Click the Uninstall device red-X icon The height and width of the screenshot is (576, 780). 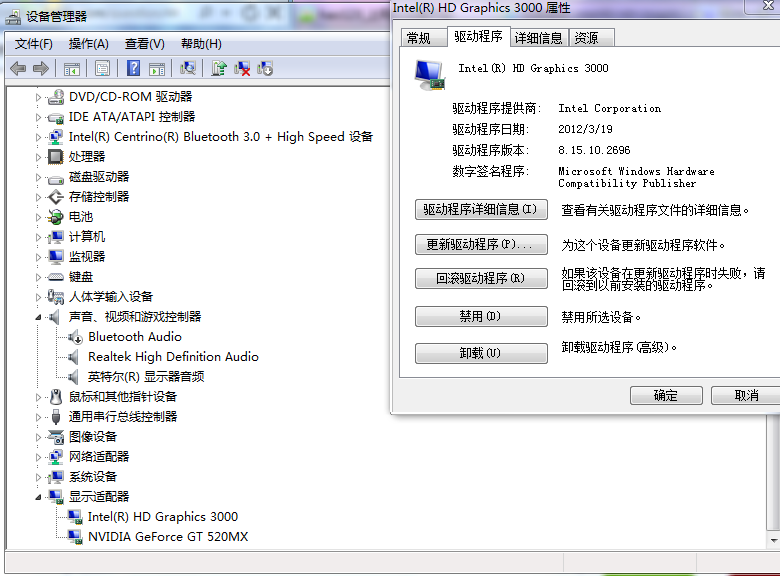pos(242,68)
